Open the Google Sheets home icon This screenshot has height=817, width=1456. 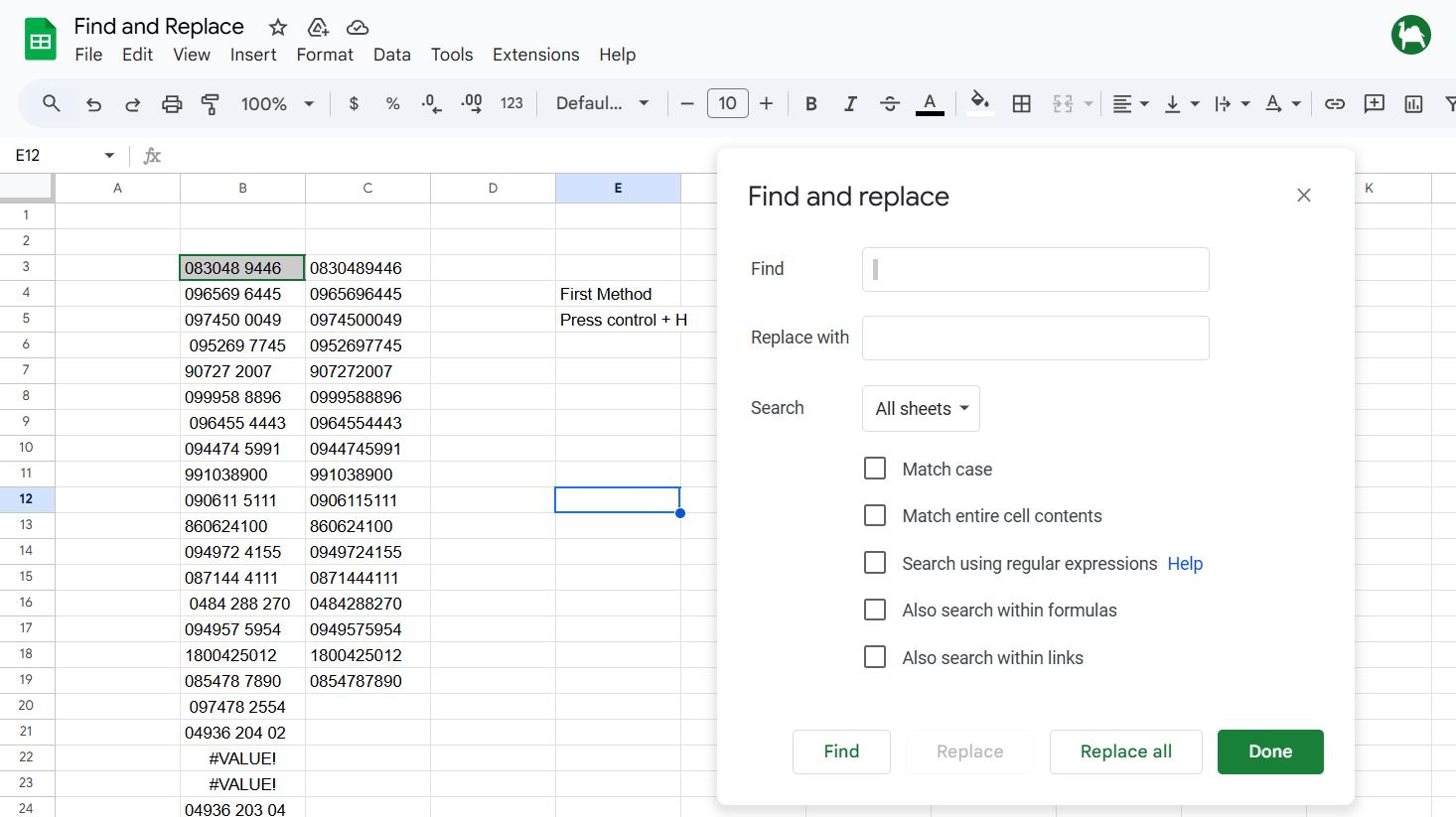point(41,40)
